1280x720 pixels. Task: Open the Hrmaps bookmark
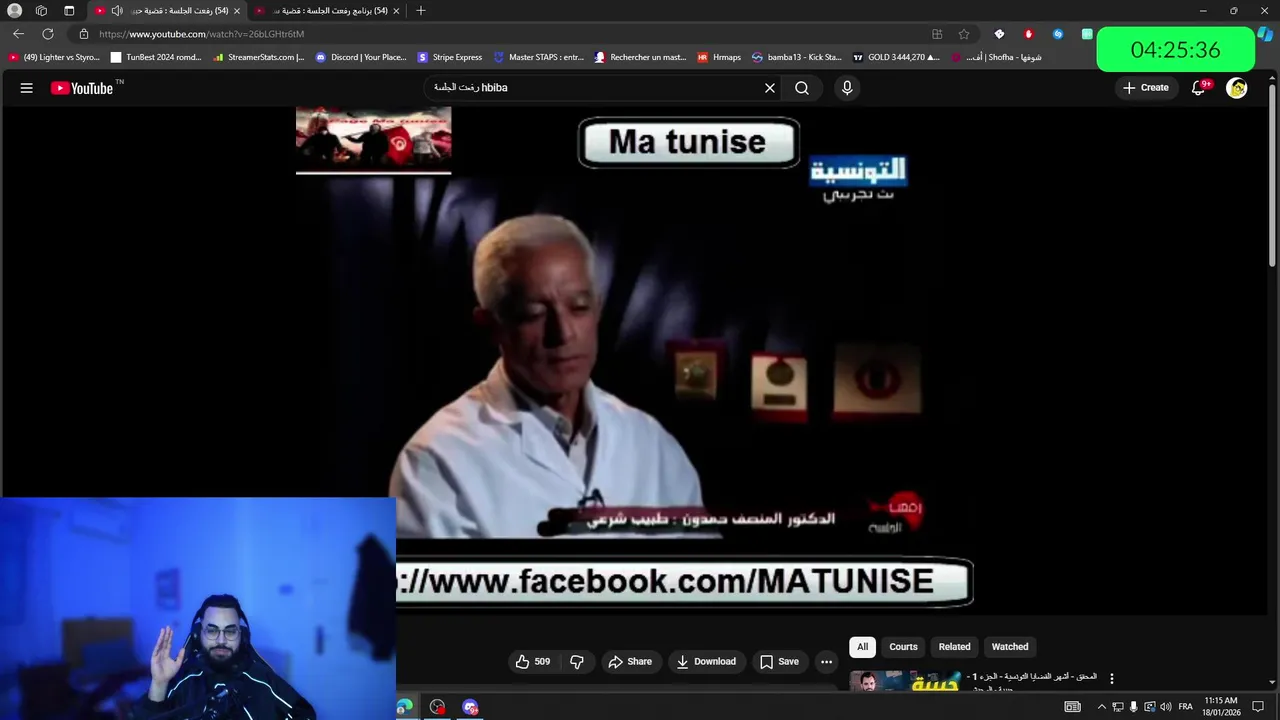[x=719, y=57]
